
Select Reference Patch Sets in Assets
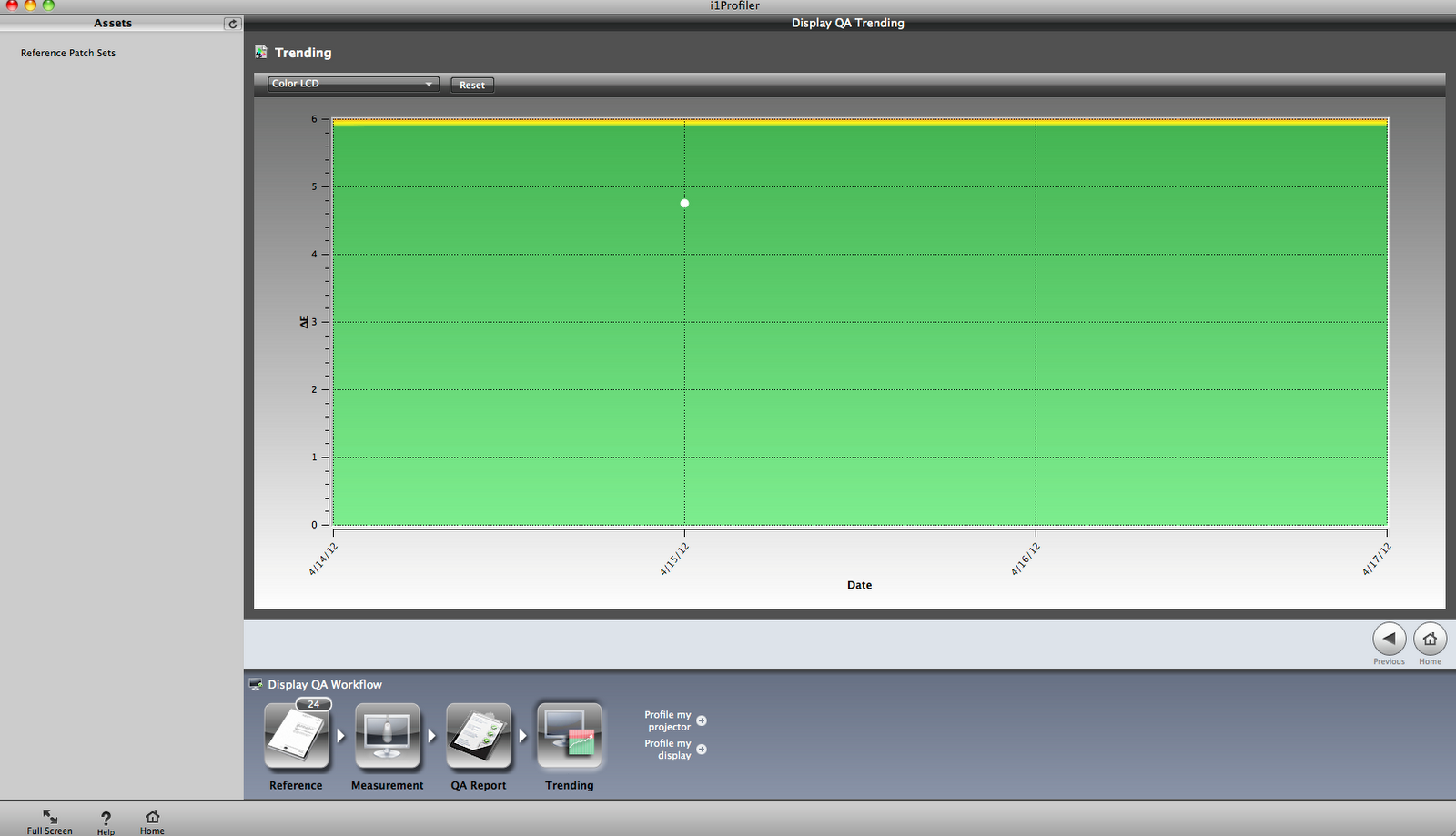68,53
